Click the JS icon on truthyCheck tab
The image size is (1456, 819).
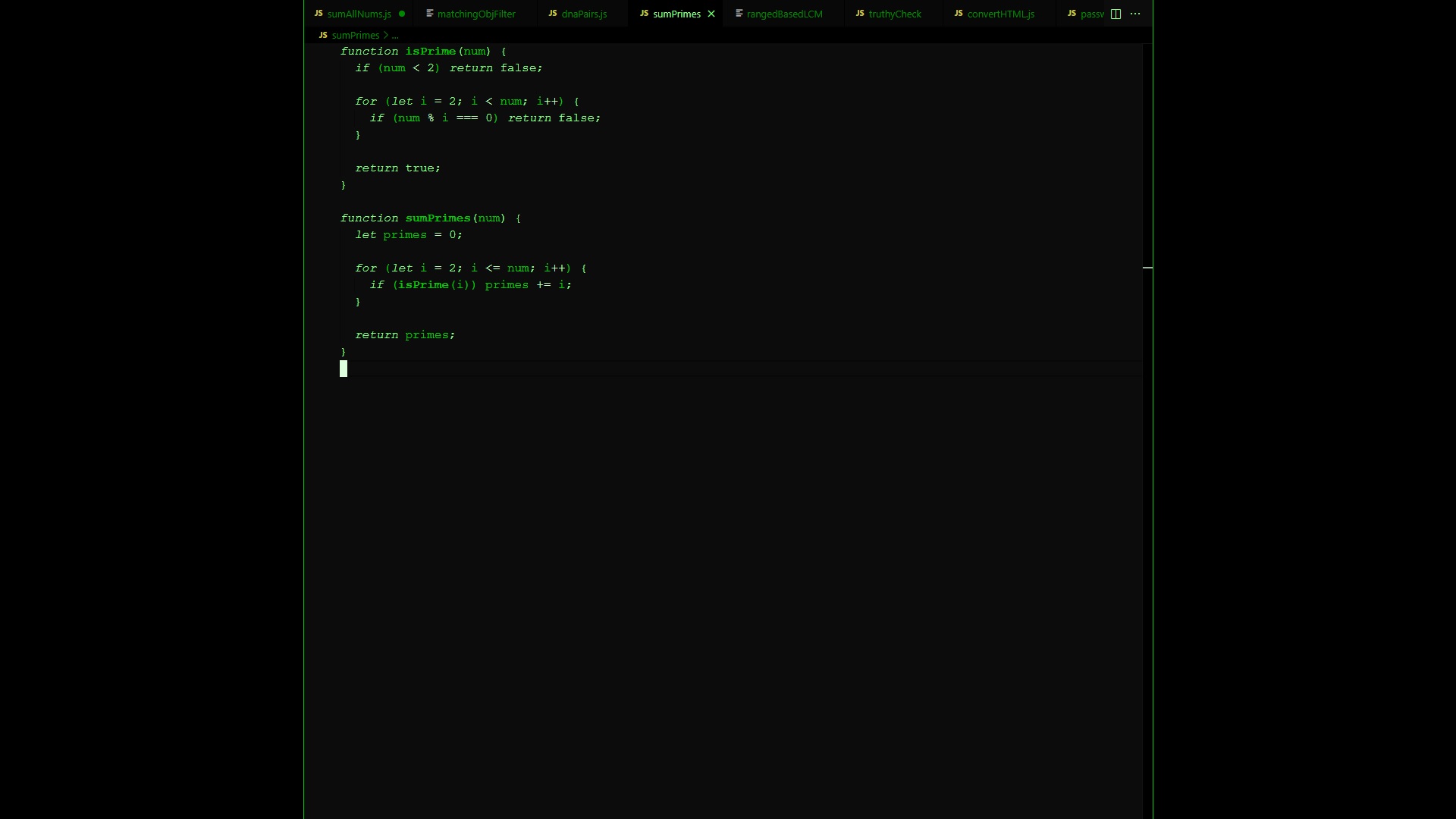[860, 14]
